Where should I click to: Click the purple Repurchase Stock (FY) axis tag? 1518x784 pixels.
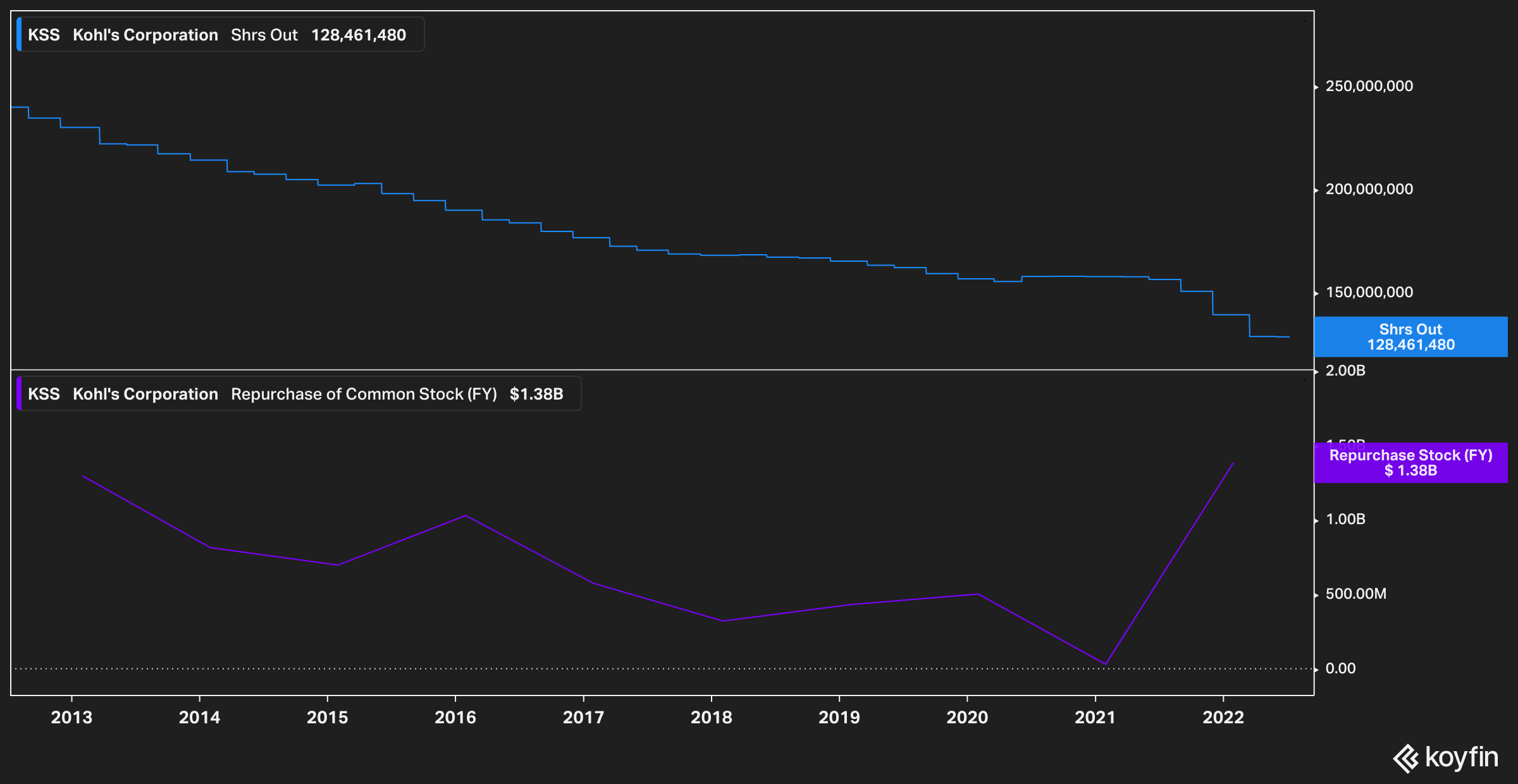1410,463
